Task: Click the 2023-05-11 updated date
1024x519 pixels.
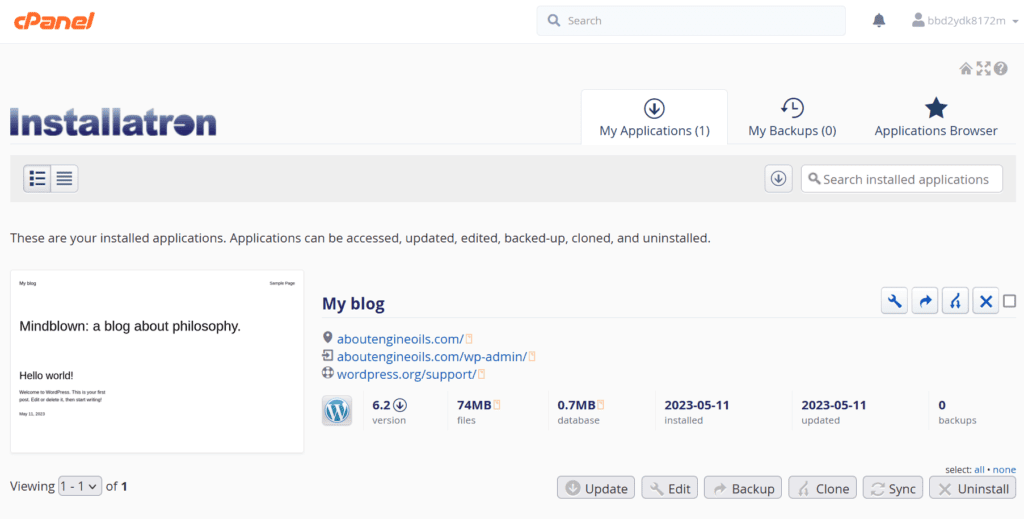Action: point(833,405)
